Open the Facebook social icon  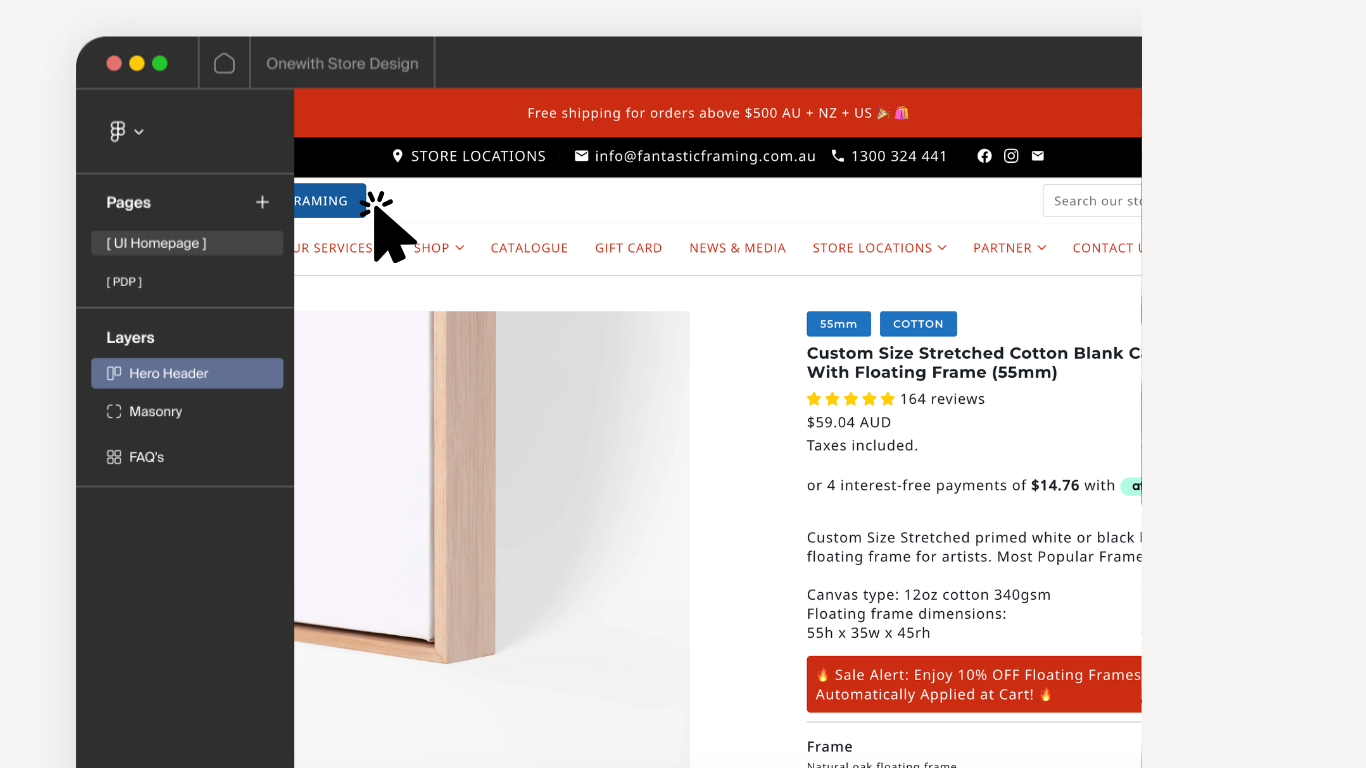984,156
